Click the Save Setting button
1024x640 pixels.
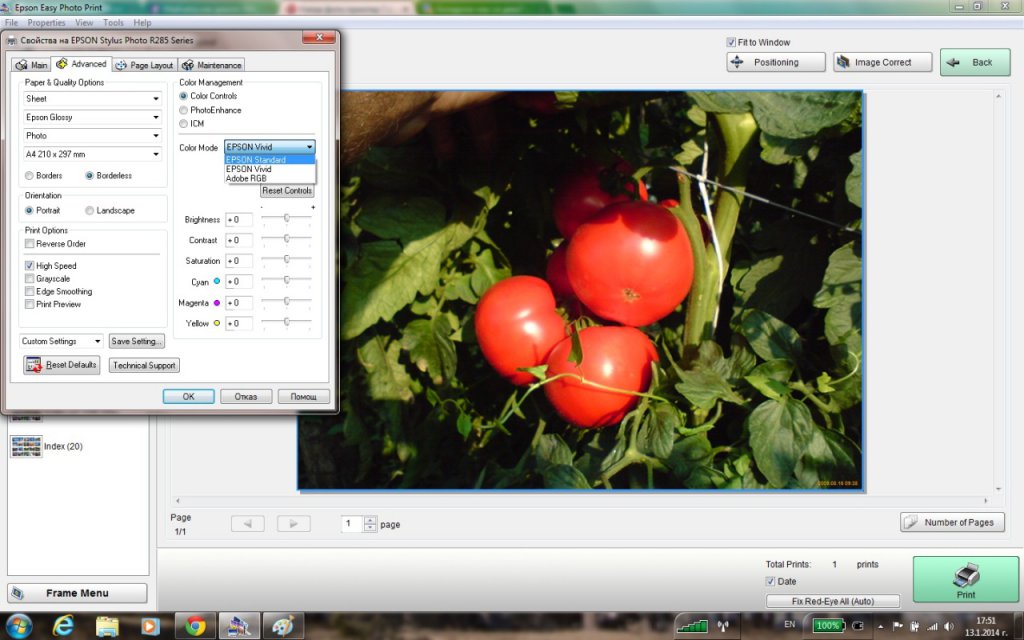pyautogui.click(x=136, y=341)
